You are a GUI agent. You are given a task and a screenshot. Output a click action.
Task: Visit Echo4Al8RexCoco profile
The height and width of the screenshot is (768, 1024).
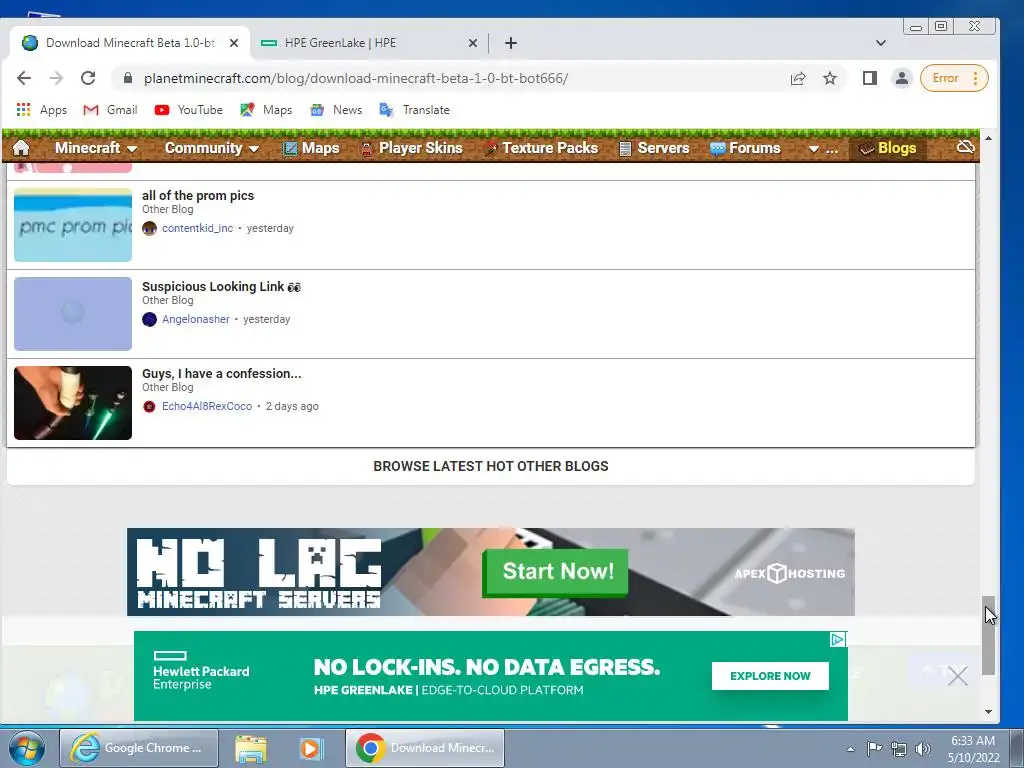[x=207, y=406]
